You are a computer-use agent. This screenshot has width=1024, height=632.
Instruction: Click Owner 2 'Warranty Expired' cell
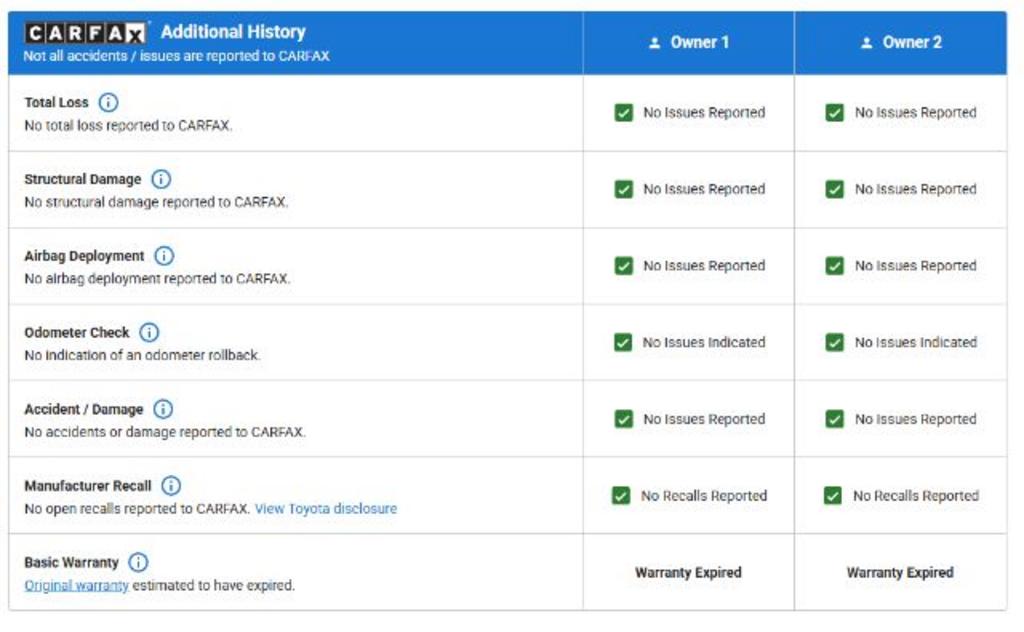click(901, 573)
